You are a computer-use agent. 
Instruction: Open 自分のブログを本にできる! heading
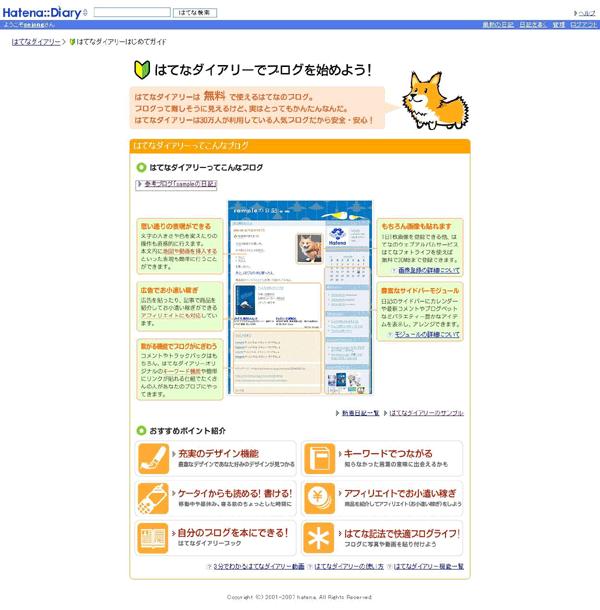233,533
